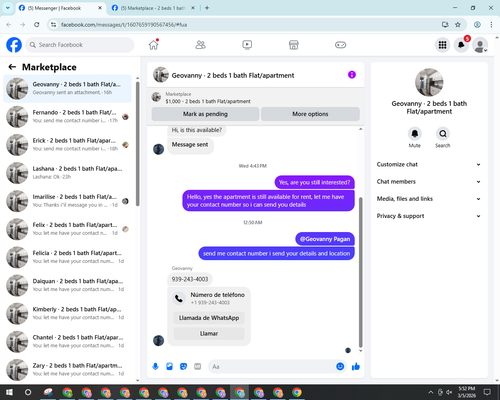
Task: Click the @Geovanny Pagan mention
Action: pyautogui.click(x=325, y=239)
